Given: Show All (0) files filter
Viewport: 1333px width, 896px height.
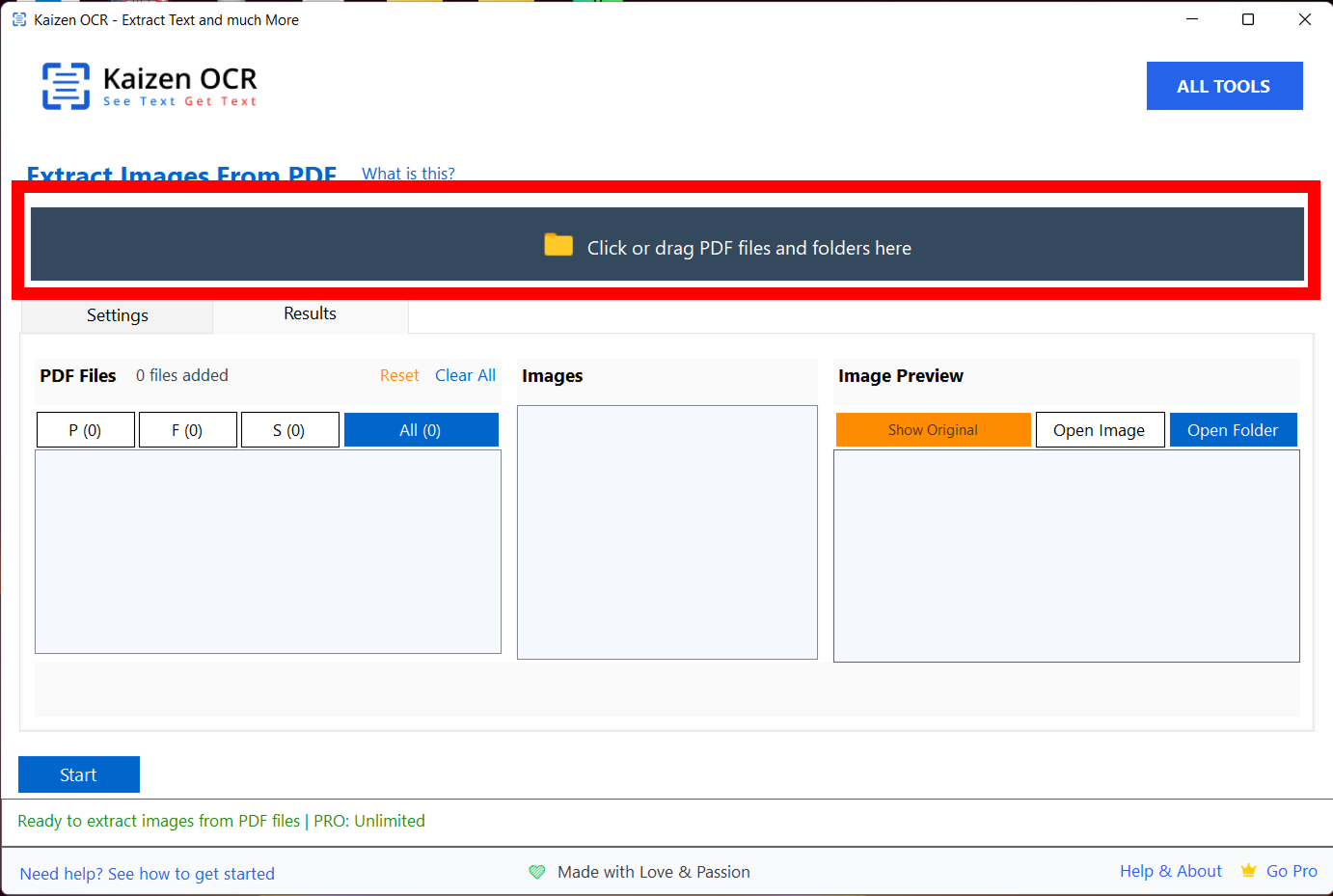Looking at the screenshot, I should pos(421,430).
